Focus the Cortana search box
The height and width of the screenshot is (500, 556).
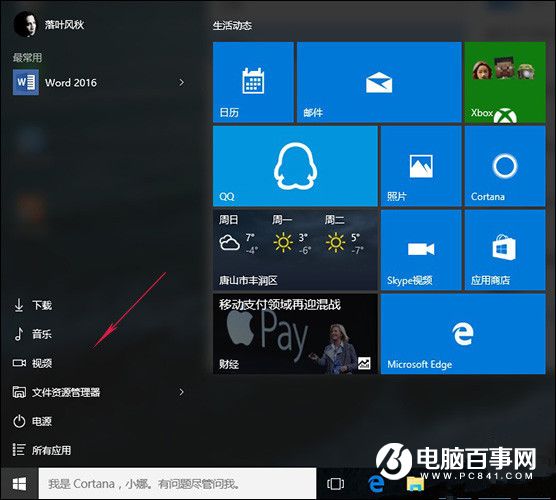pos(177,484)
